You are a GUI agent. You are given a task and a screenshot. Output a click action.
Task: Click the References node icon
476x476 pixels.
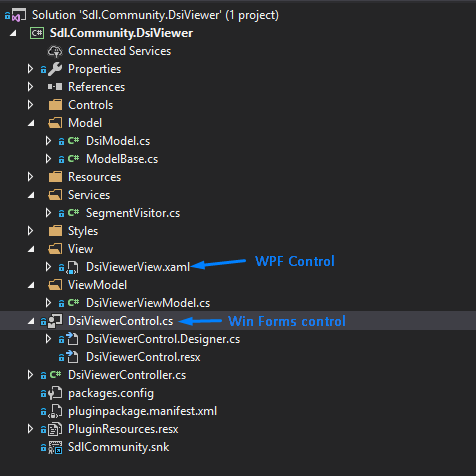[55, 87]
